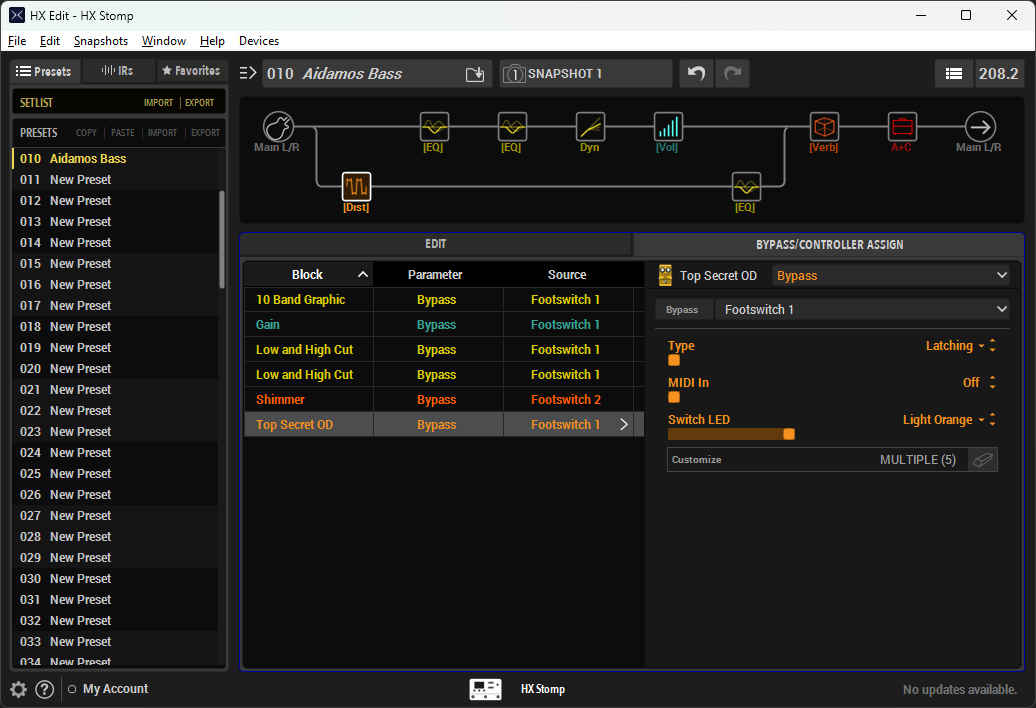
Task: Sort by the Block column header
Action: pos(308,274)
